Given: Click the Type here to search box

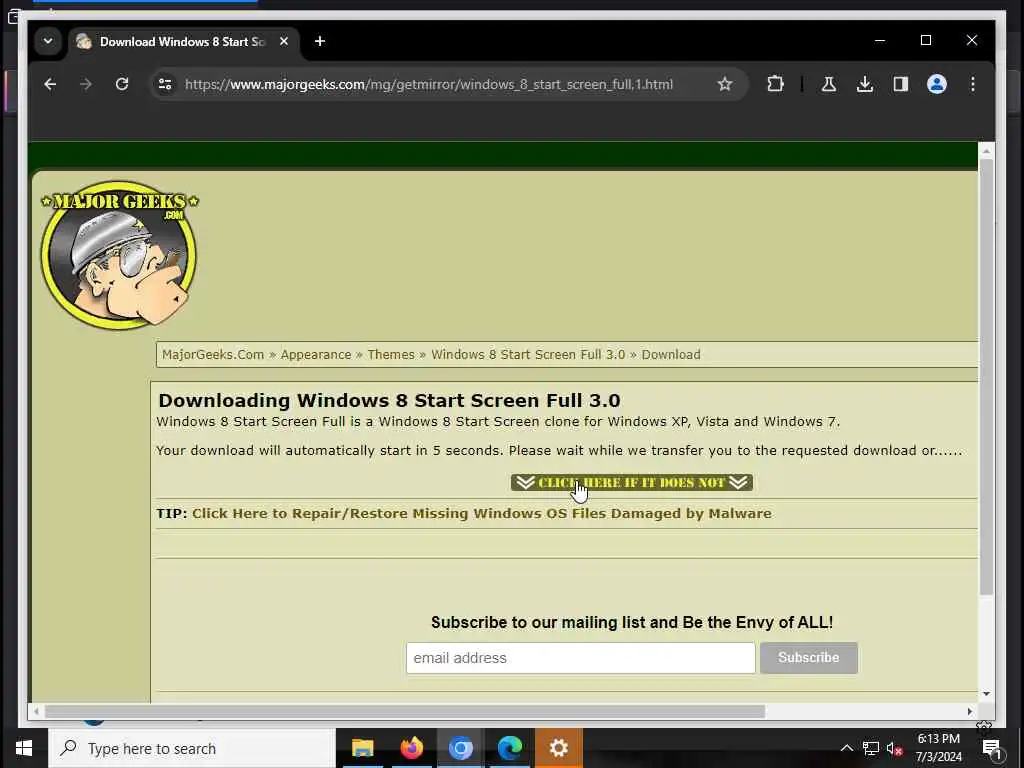Looking at the screenshot, I should [192, 748].
